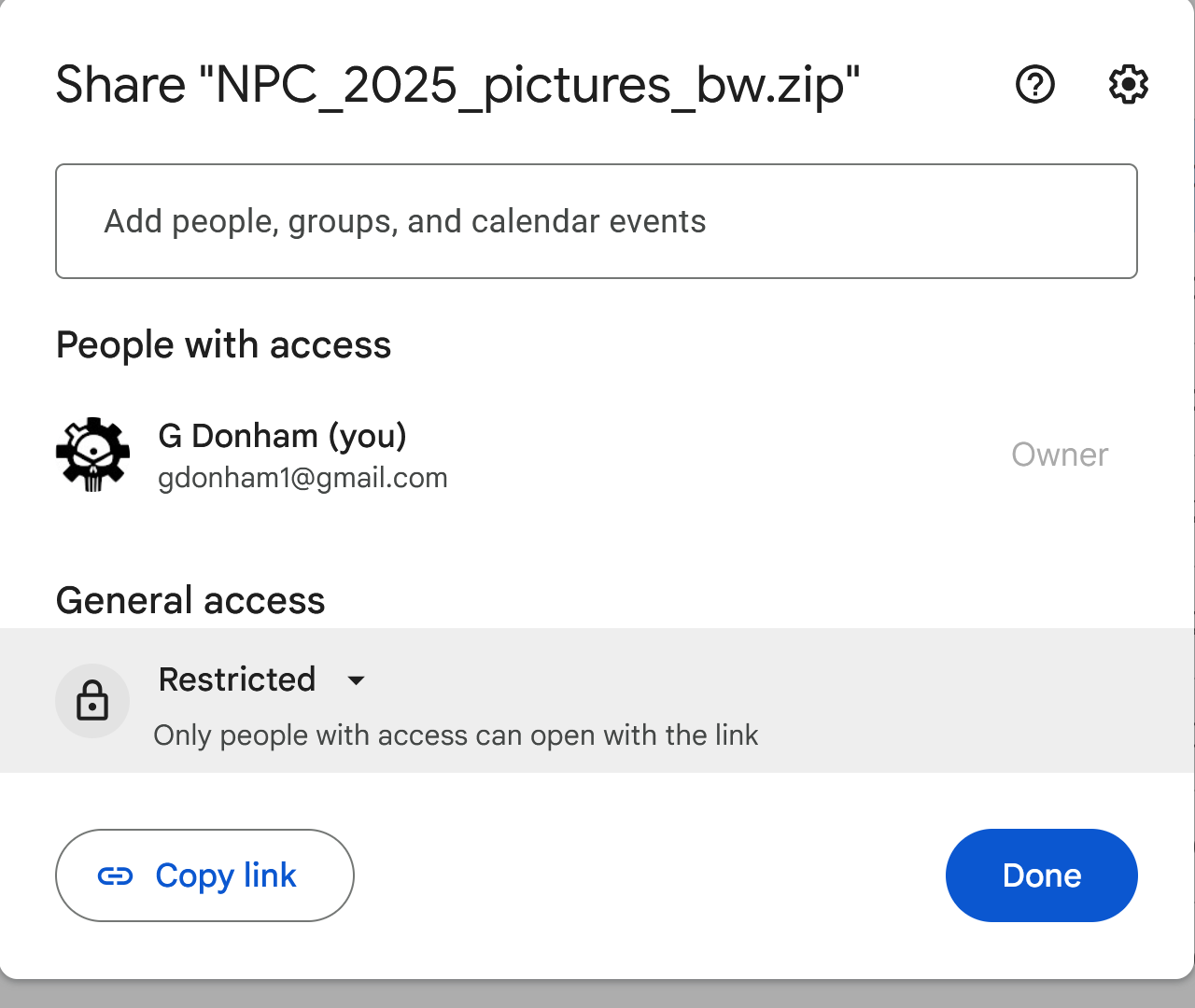Click the dimmed backdrop below the dialog
This screenshot has height=1008, width=1195.
pyautogui.click(x=597, y=997)
